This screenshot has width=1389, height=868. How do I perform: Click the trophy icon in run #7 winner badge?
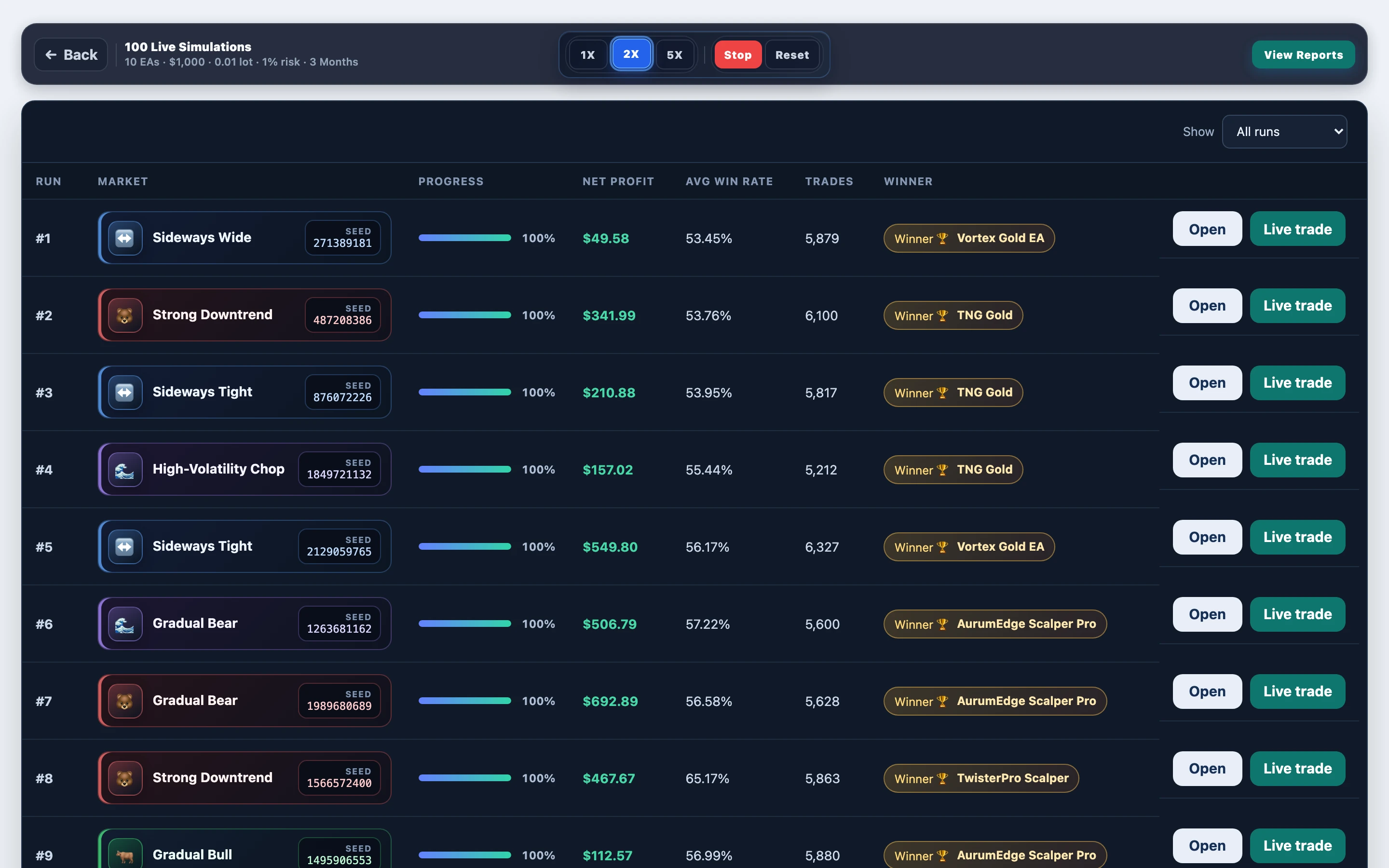click(x=942, y=701)
